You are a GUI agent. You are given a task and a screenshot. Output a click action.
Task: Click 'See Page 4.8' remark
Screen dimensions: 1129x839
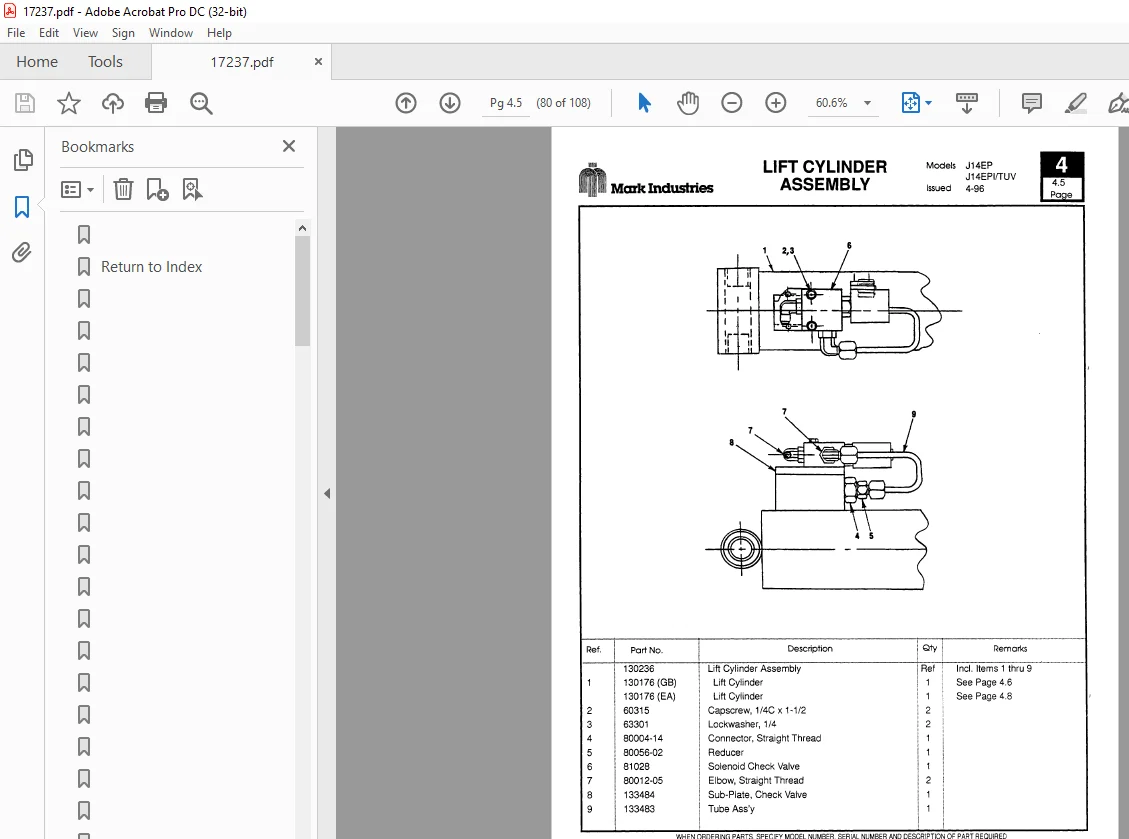pos(984,696)
